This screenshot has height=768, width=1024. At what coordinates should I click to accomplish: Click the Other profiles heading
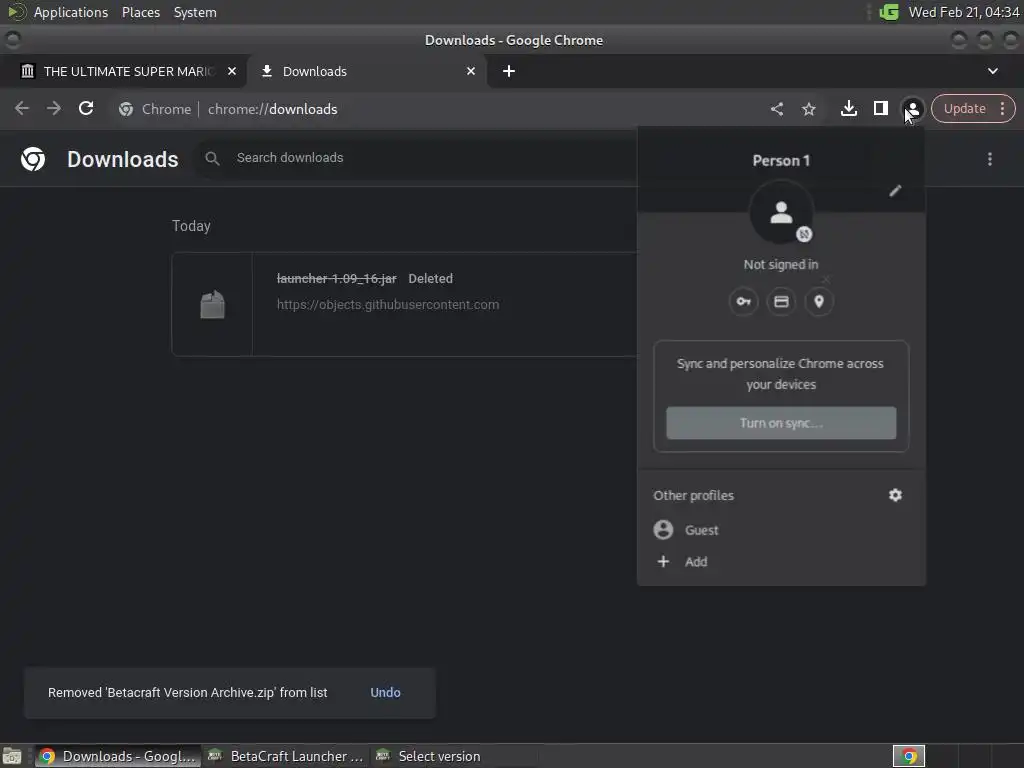point(694,496)
